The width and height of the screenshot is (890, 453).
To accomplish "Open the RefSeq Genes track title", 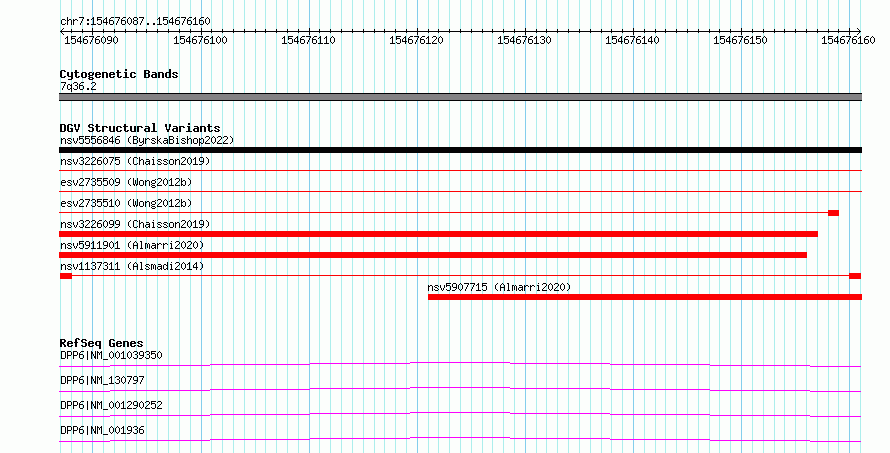I will (x=102, y=343).
